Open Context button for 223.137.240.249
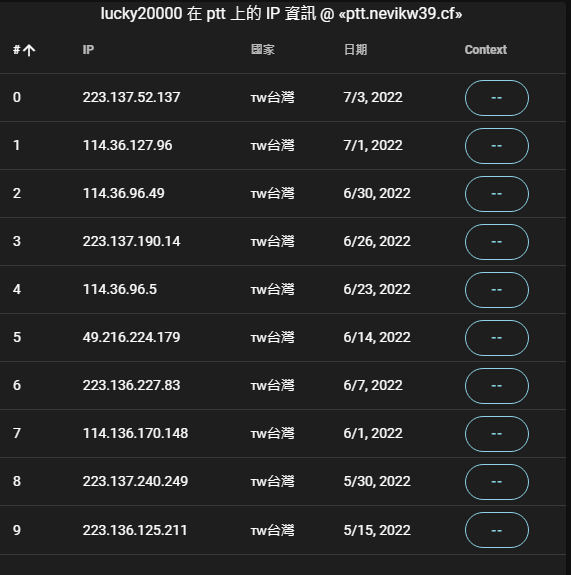 [497, 482]
